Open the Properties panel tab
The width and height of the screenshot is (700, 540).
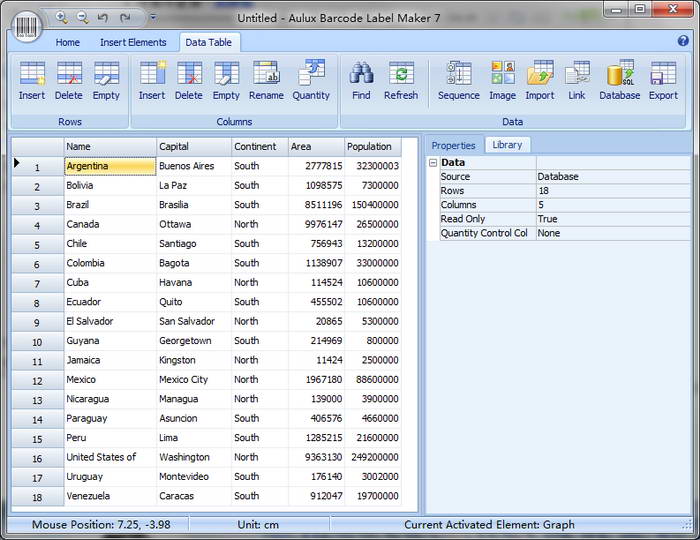454,145
